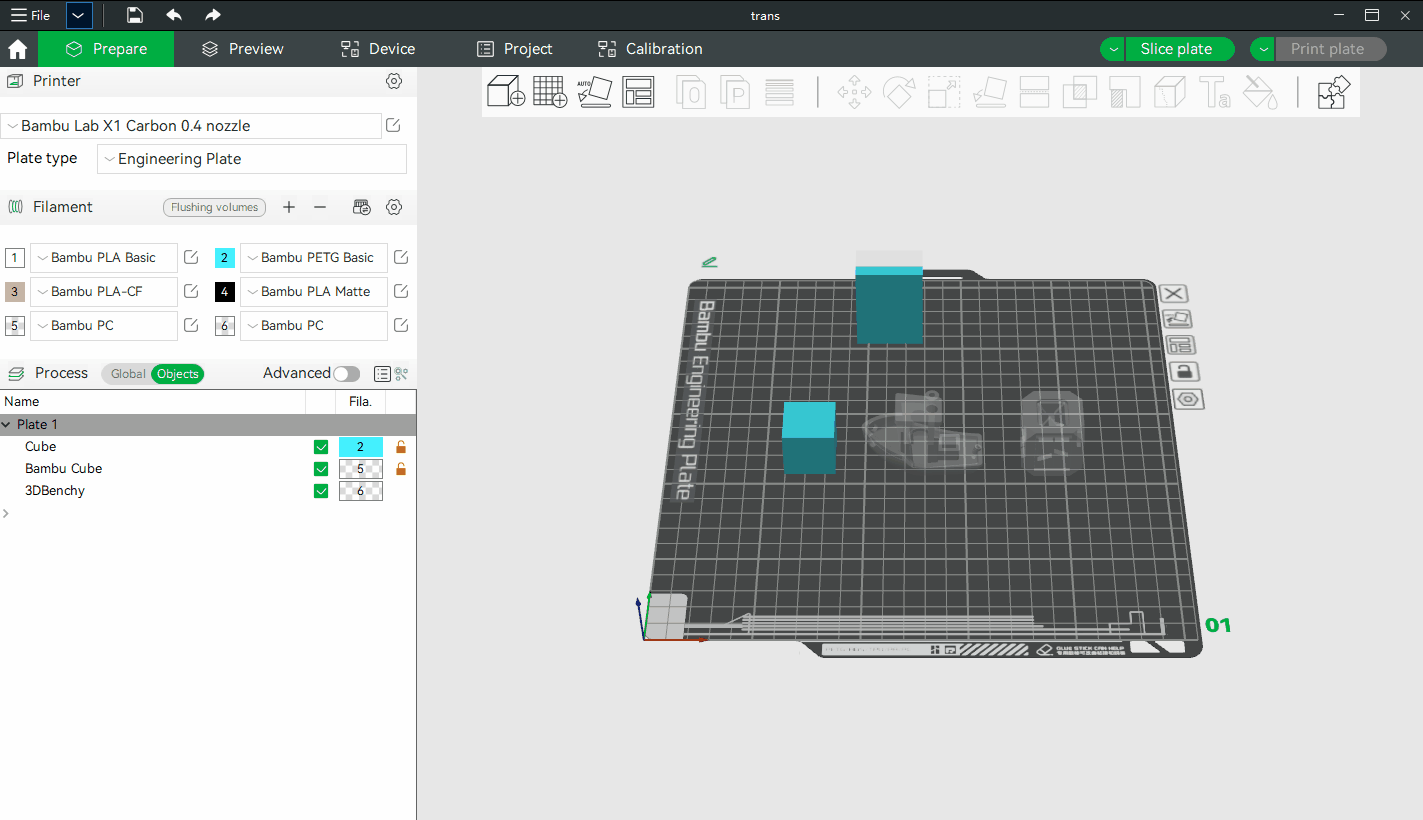Select the Lay on face tool
The image size is (1423, 820).
tap(990, 92)
